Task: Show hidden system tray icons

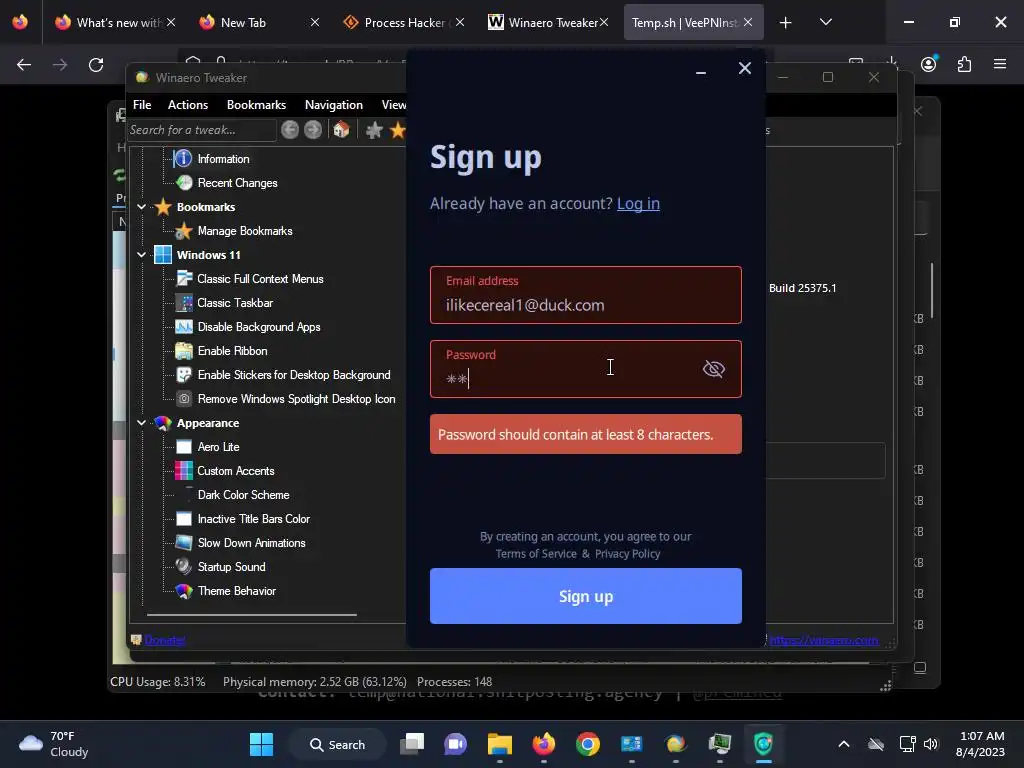Action: click(844, 744)
